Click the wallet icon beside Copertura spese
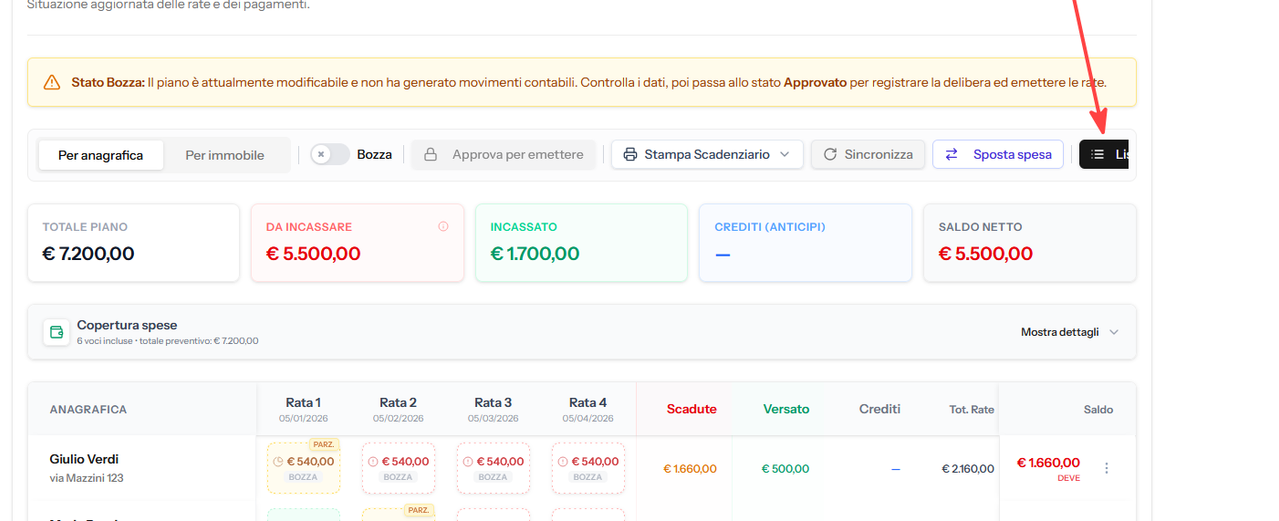The width and height of the screenshot is (1279, 521). click(x=56, y=332)
